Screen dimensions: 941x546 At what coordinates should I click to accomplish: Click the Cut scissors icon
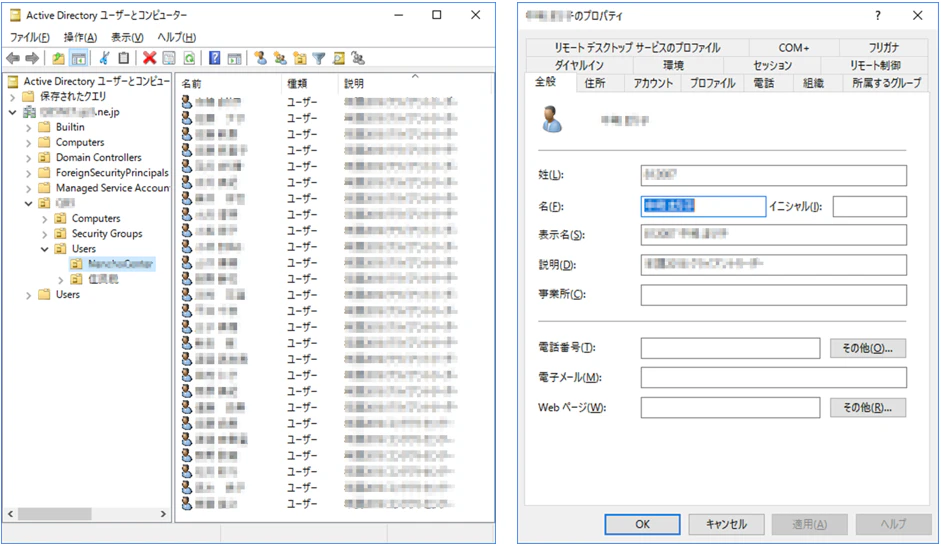pyautogui.click(x=104, y=58)
